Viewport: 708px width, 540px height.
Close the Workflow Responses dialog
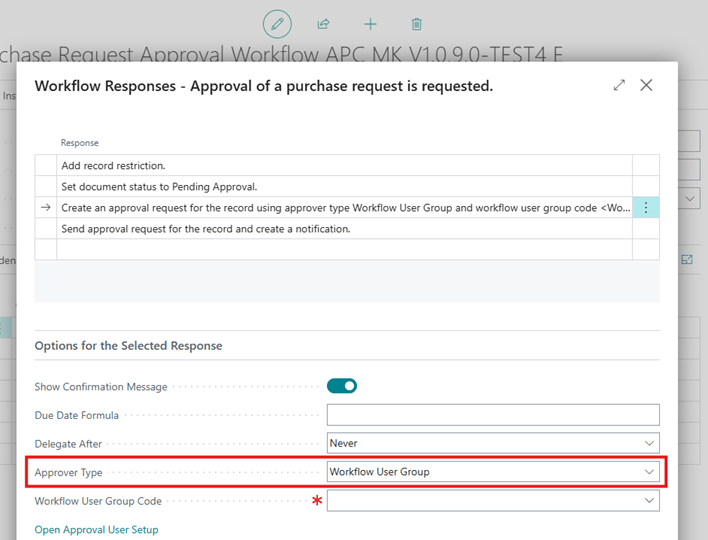point(646,86)
